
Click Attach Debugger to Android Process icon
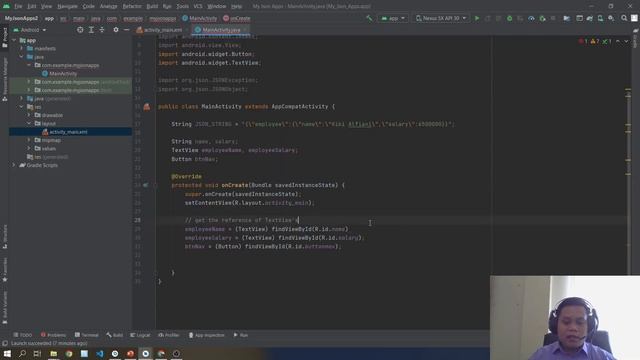tap(542, 18)
